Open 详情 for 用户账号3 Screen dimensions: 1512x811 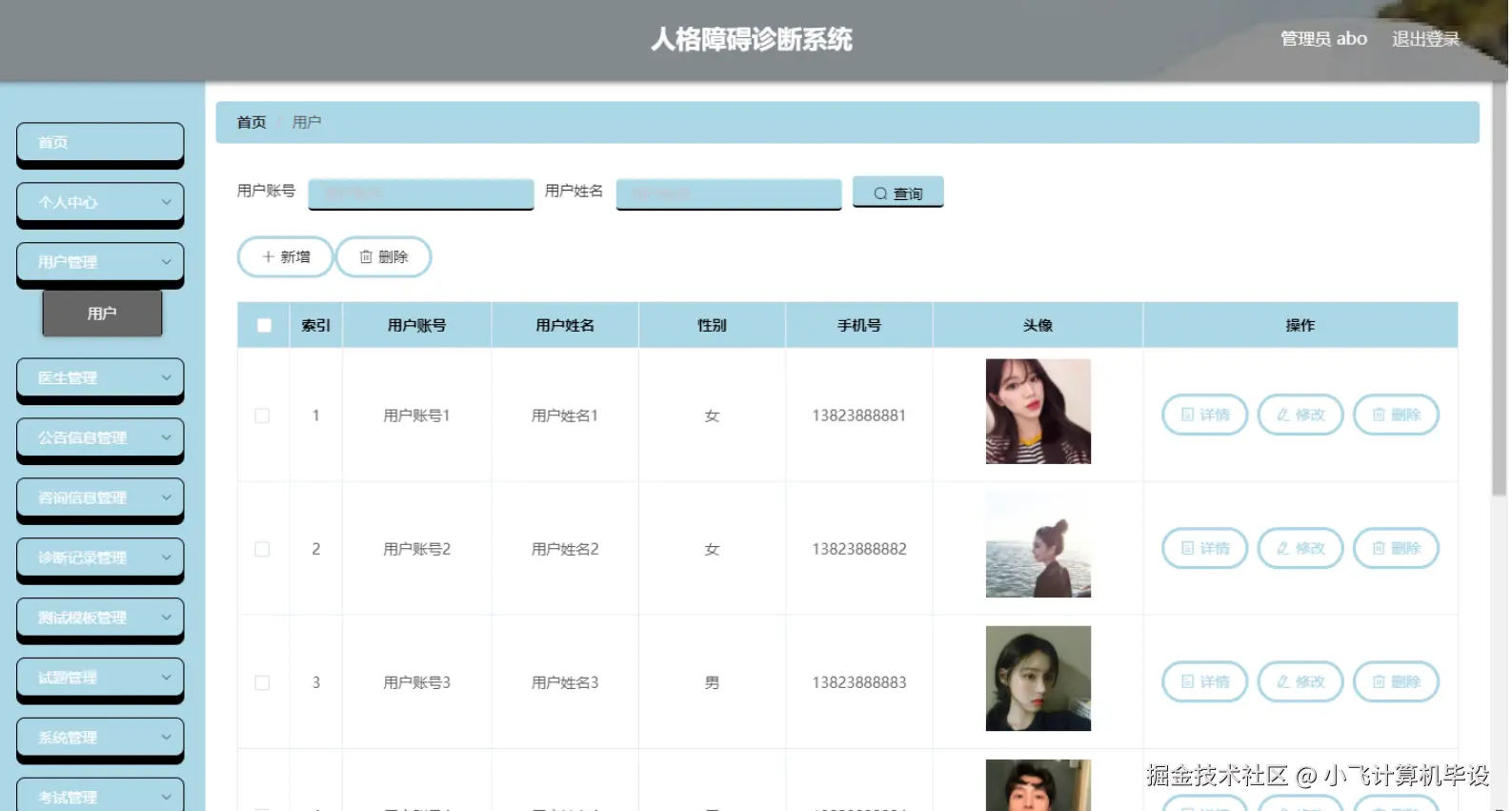[x=1204, y=681]
